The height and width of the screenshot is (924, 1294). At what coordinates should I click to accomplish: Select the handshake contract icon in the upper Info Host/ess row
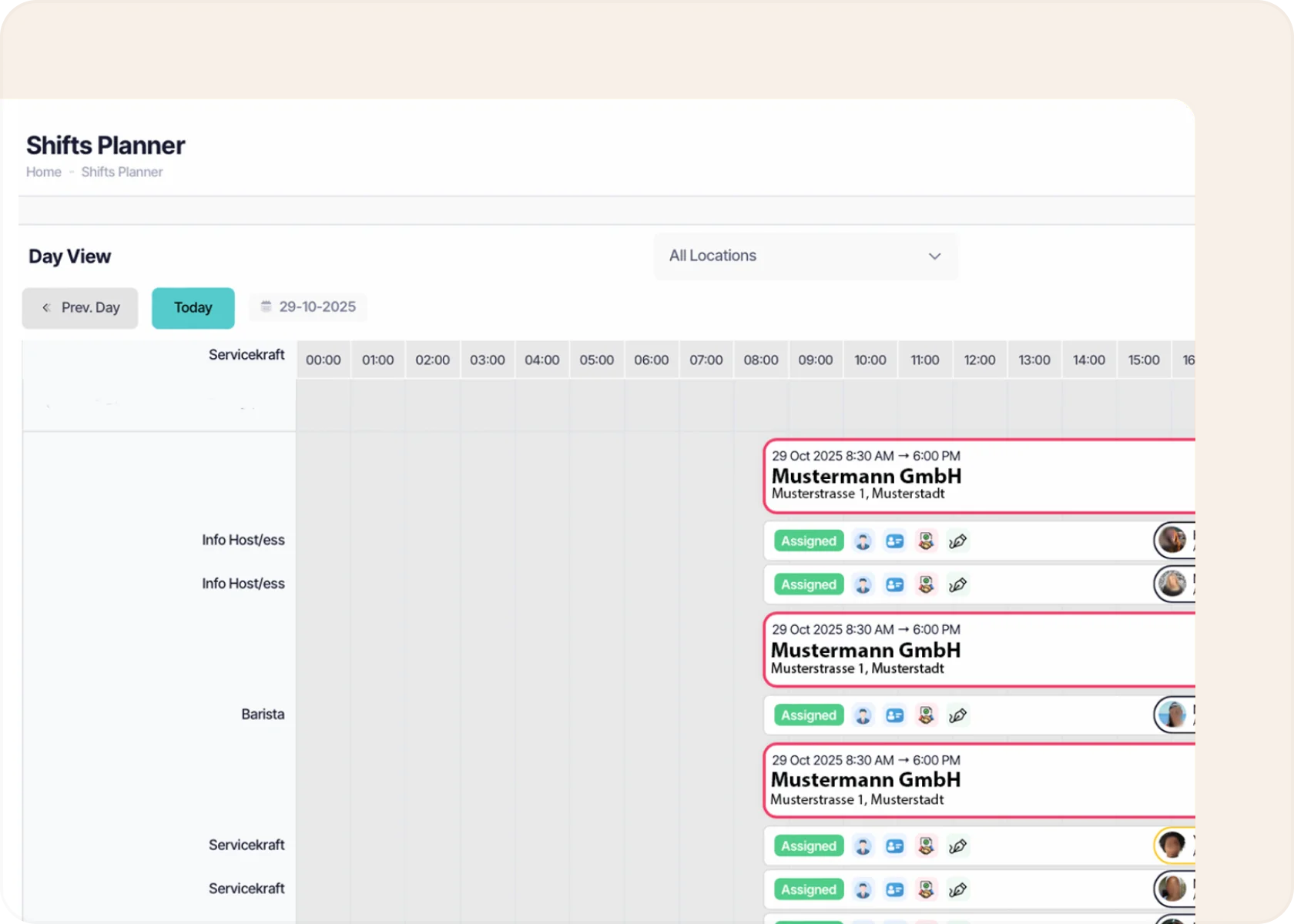[926, 541]
